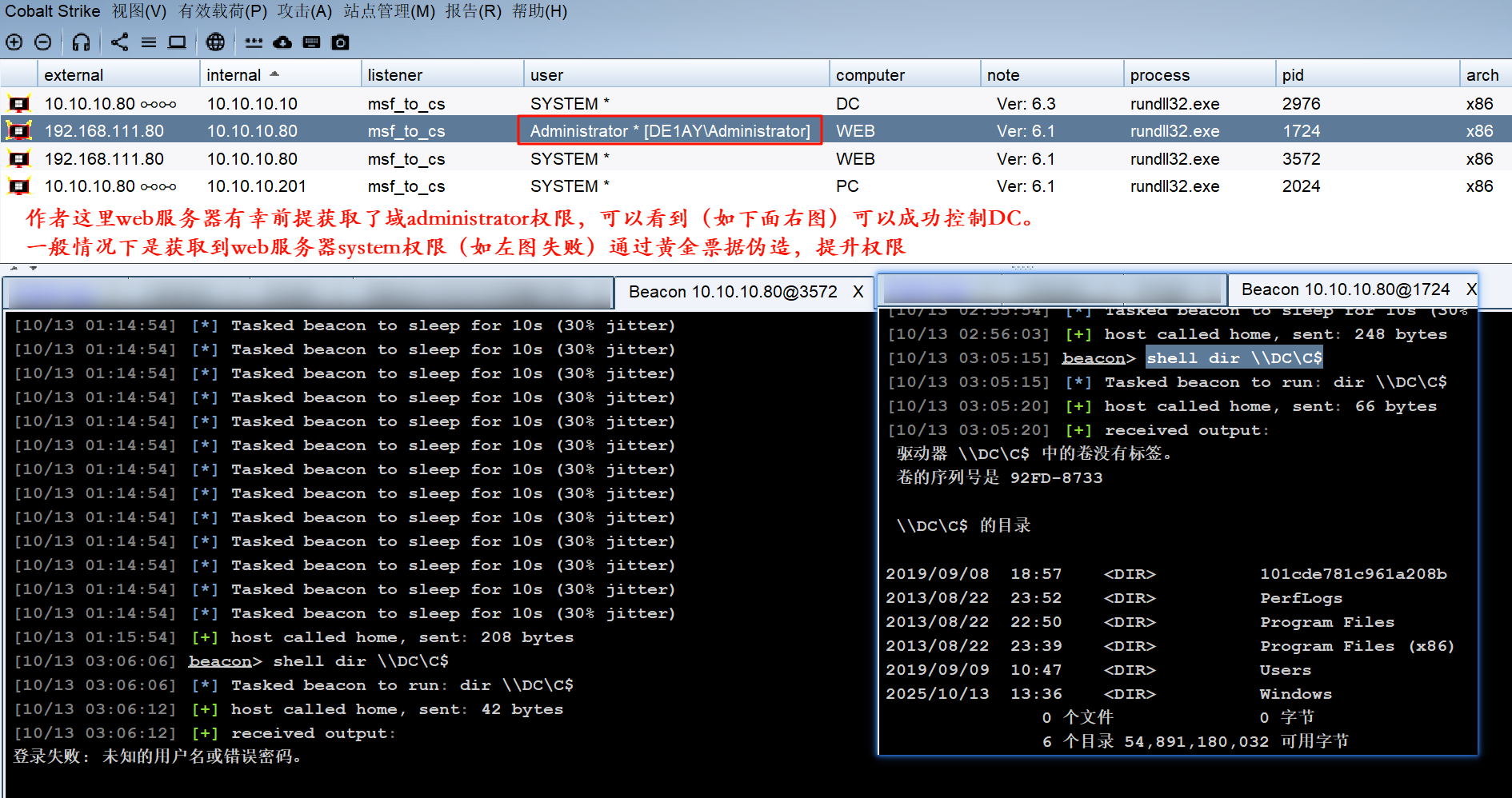Click directory entry PerfLogs
Viewport: 1512px width, 798px height.
[x=1301, y=598]
